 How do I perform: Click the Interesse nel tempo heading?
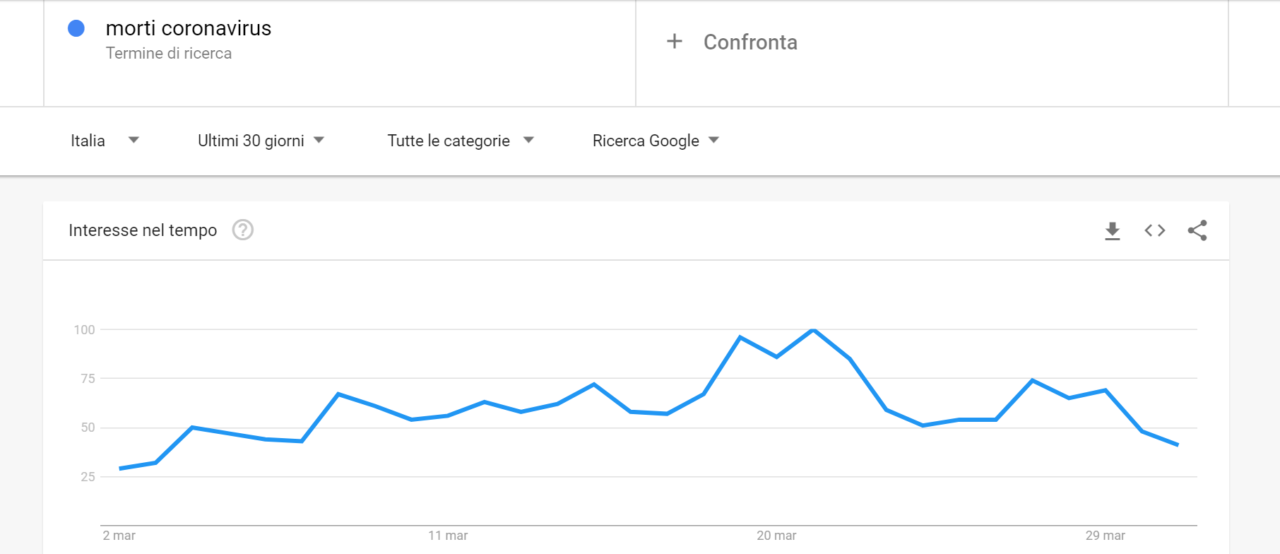pos(143,231)
